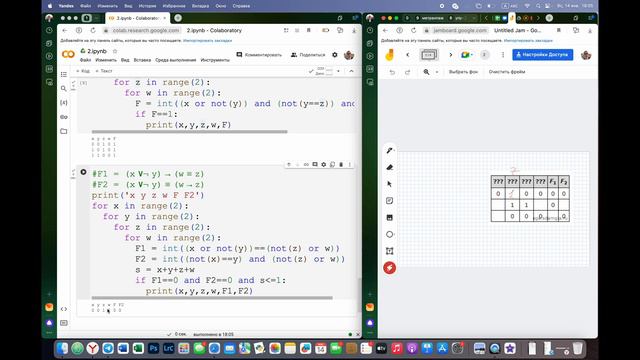Open Telegram from the Dock

(108, 348)
